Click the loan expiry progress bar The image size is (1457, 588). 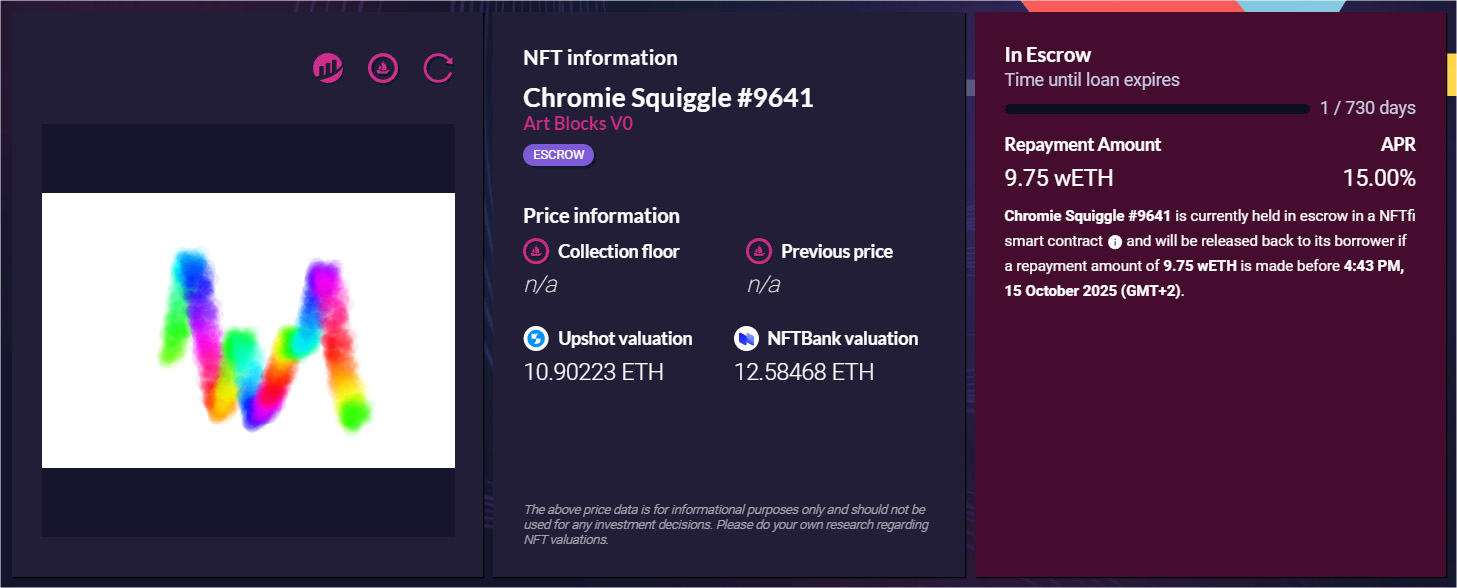[1157, 108]
